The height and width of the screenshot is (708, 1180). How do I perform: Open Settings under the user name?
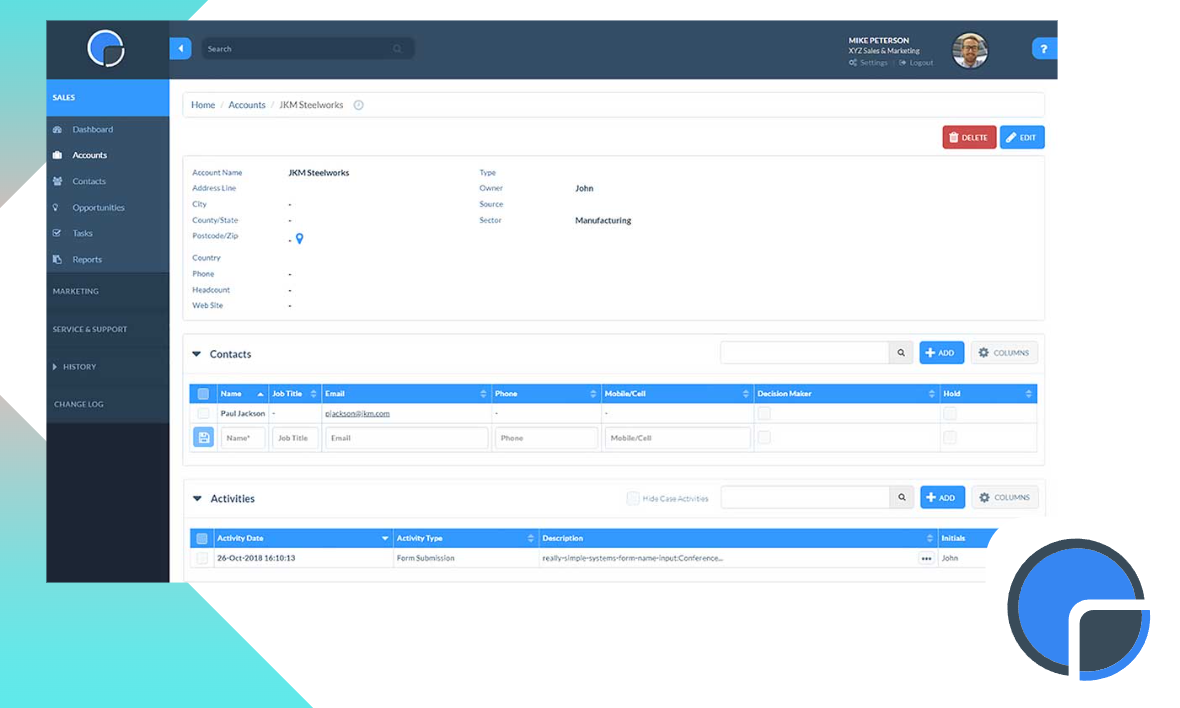[x=868, y=62]
